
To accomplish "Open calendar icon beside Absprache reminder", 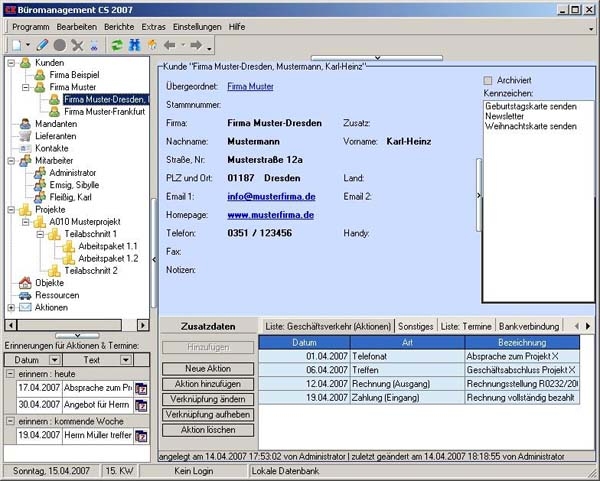I will click(x=141, y=388).
